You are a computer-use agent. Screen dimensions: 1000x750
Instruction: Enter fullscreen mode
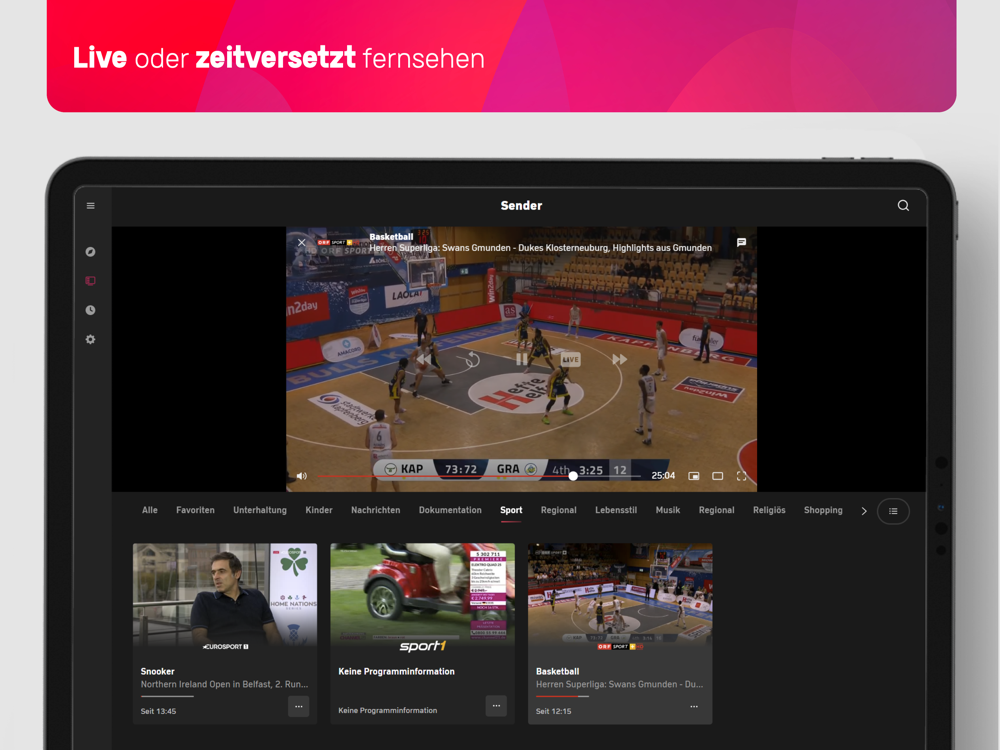tap(741, 476)
